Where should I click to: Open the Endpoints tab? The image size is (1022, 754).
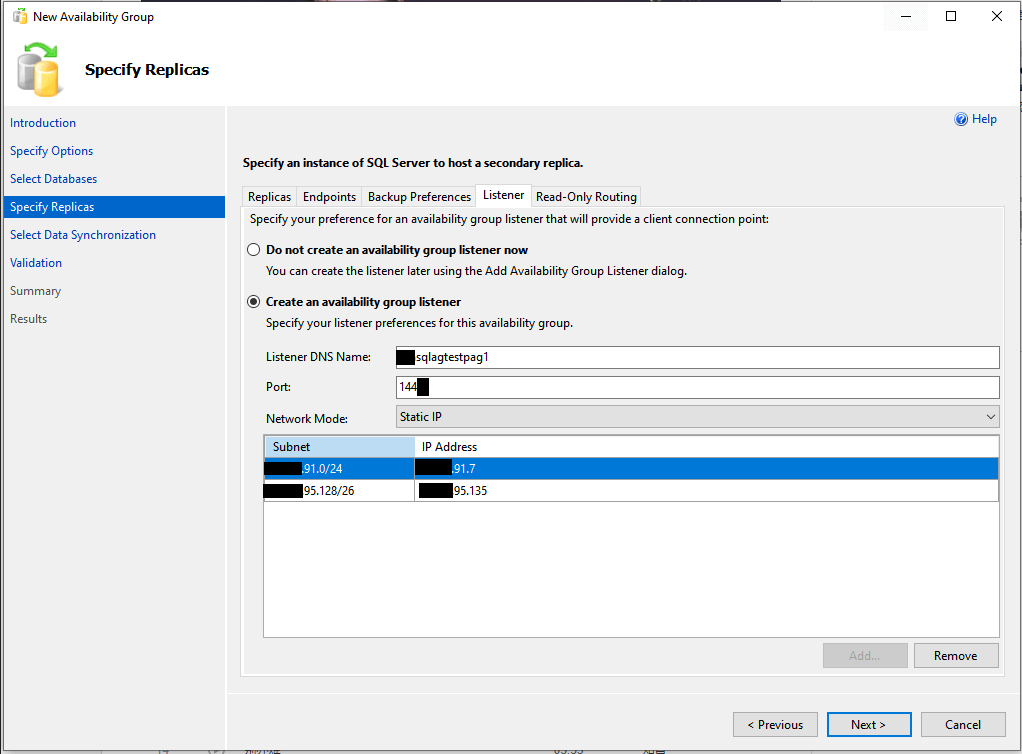click(x=329, y=197)
